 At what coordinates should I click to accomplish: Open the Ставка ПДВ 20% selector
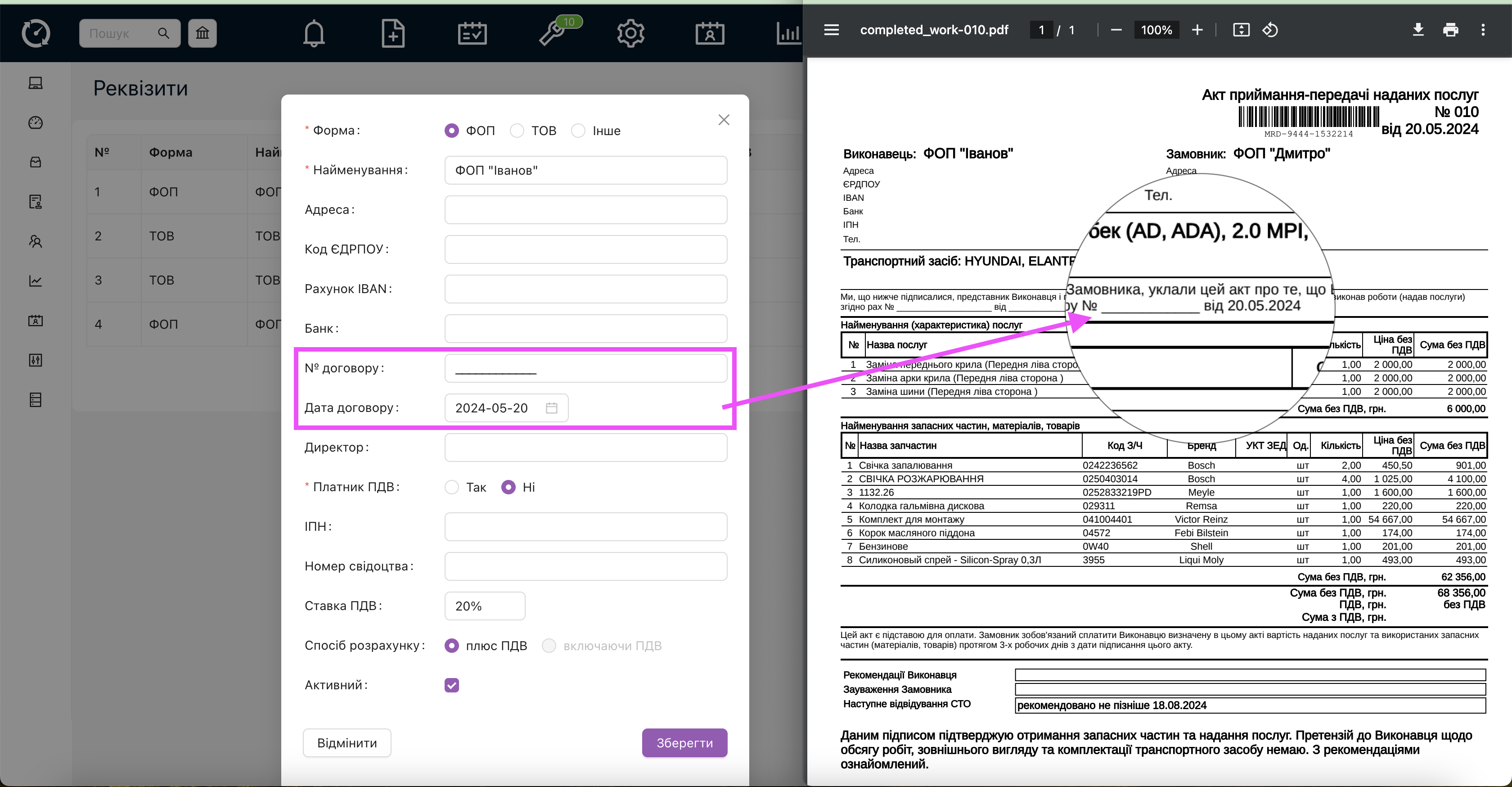click(x=484, y=606)
